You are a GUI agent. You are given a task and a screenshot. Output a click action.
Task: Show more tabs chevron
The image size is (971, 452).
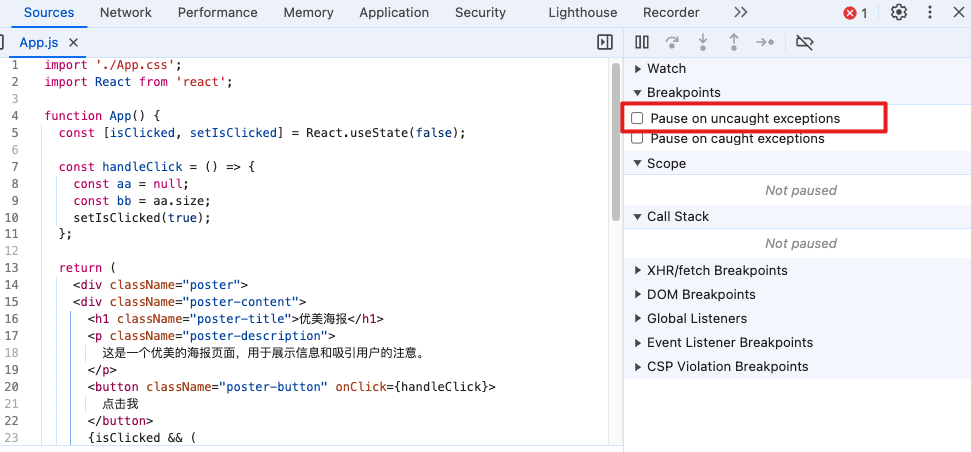point(740,13)
